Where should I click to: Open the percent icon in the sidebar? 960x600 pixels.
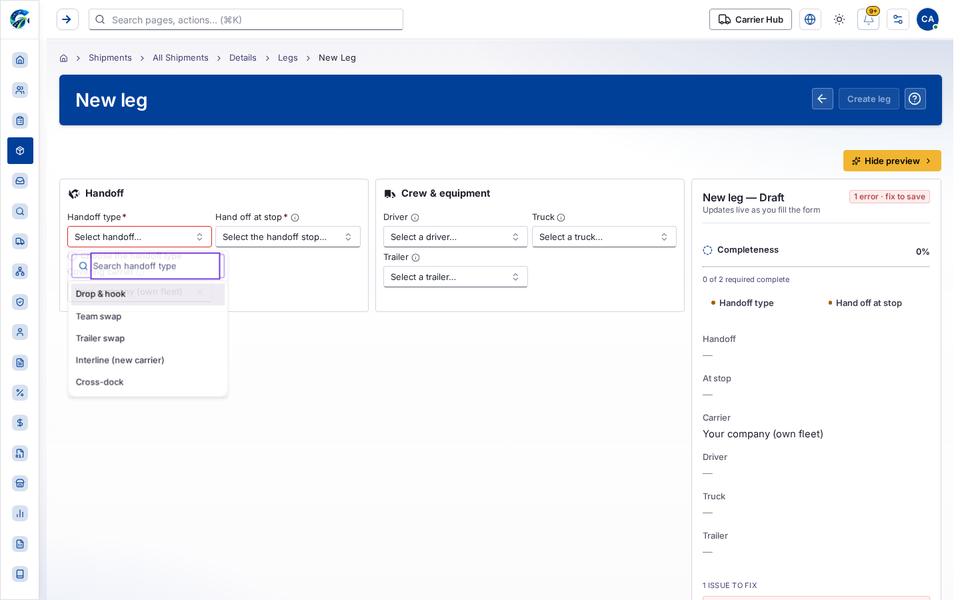tap(20, 392)
